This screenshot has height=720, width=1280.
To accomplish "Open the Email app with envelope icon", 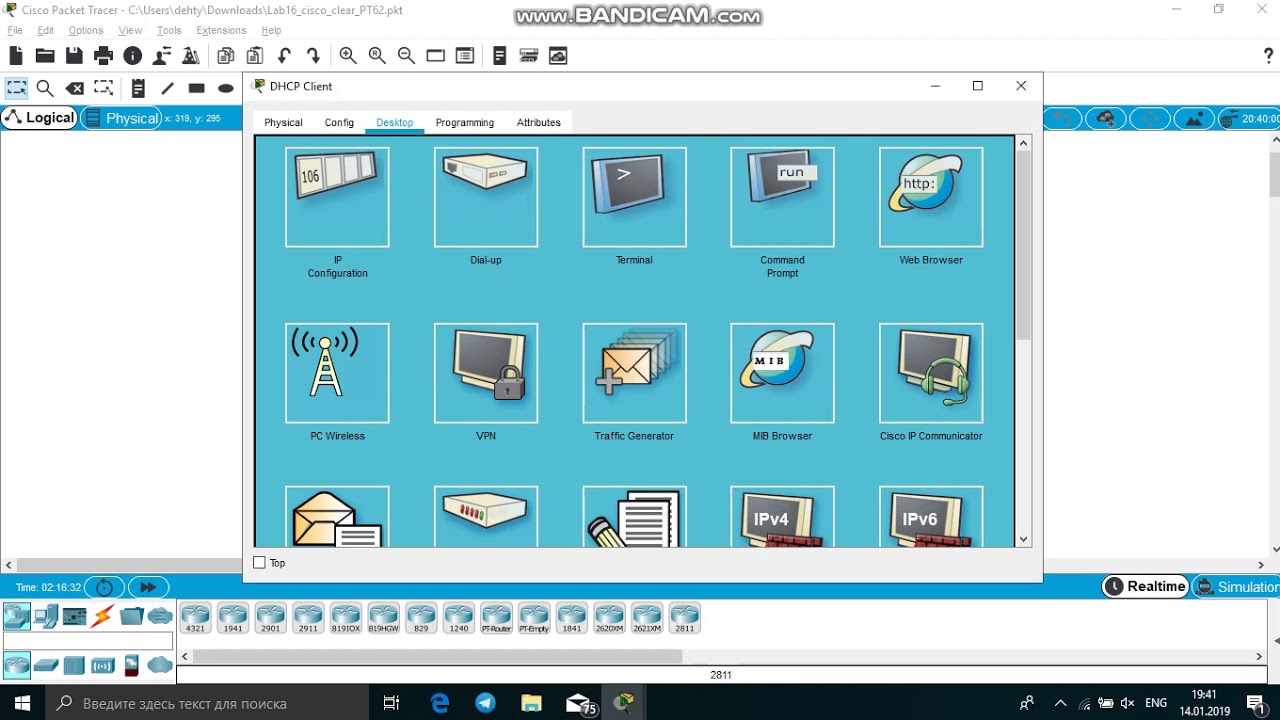I will [337, 517].
